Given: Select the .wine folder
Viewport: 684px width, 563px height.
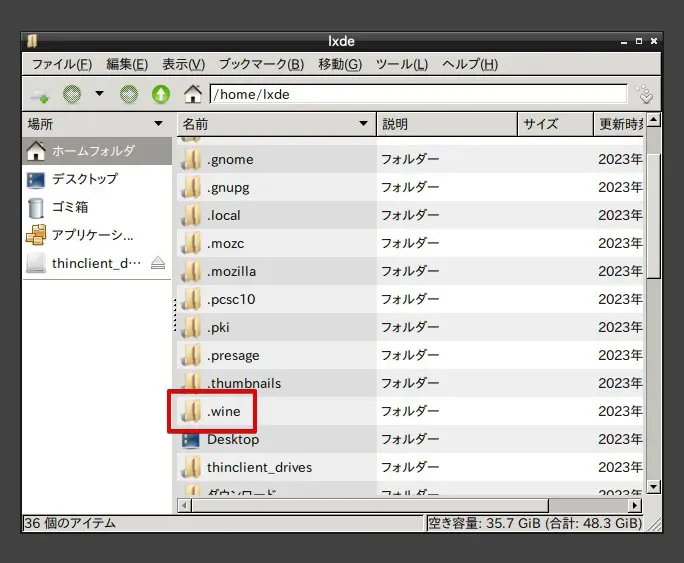Looking at the screenshot, I should (223, 411).
